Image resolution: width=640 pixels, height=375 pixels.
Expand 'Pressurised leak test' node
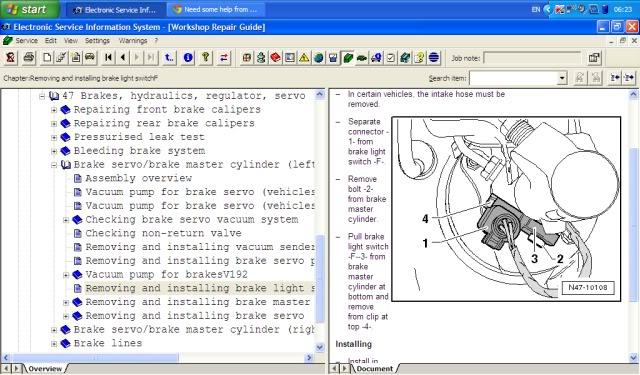(x=54, y=138)
